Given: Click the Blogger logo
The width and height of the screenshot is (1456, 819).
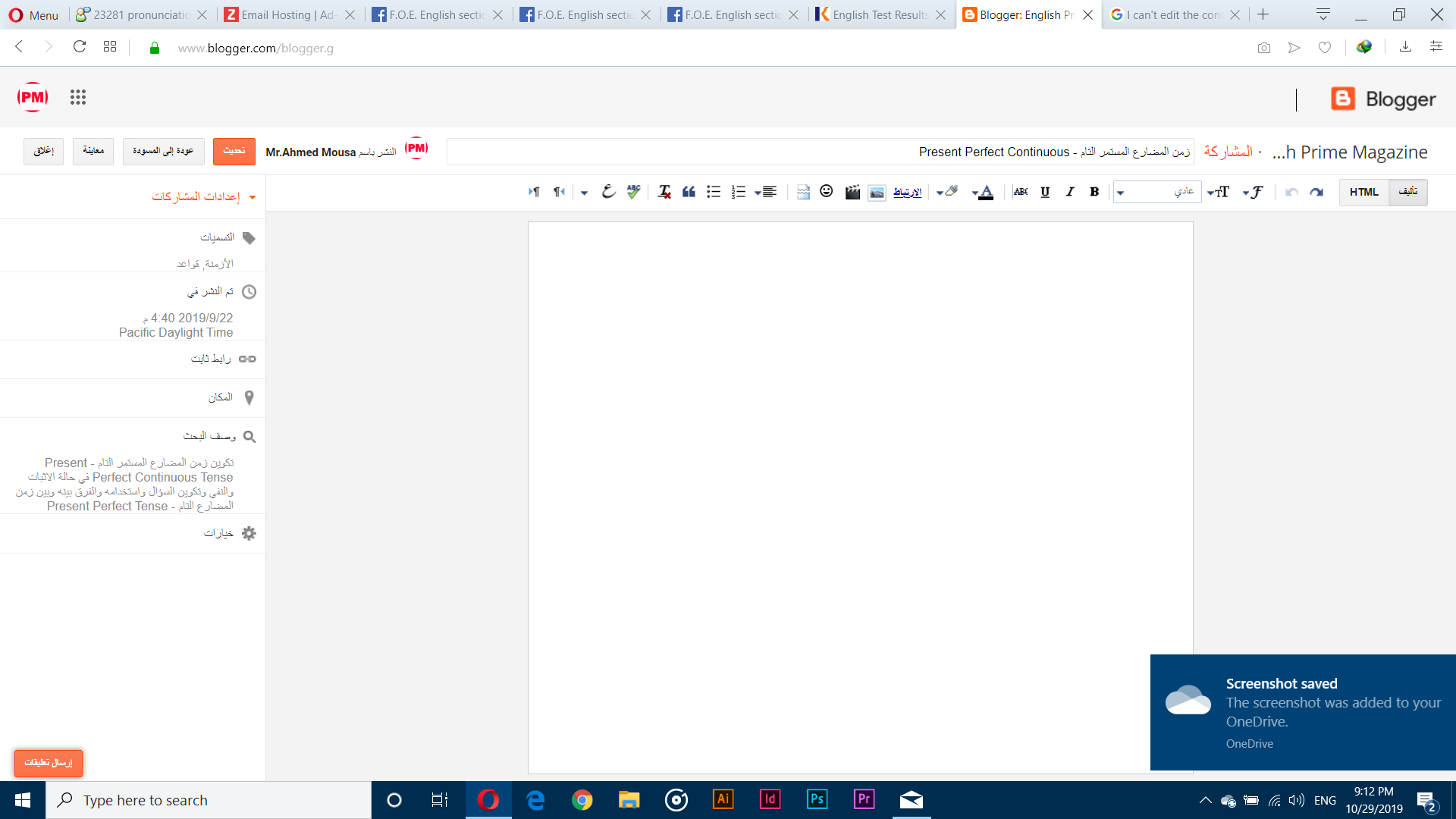Looking at the screenshot, I should 1383,99.
